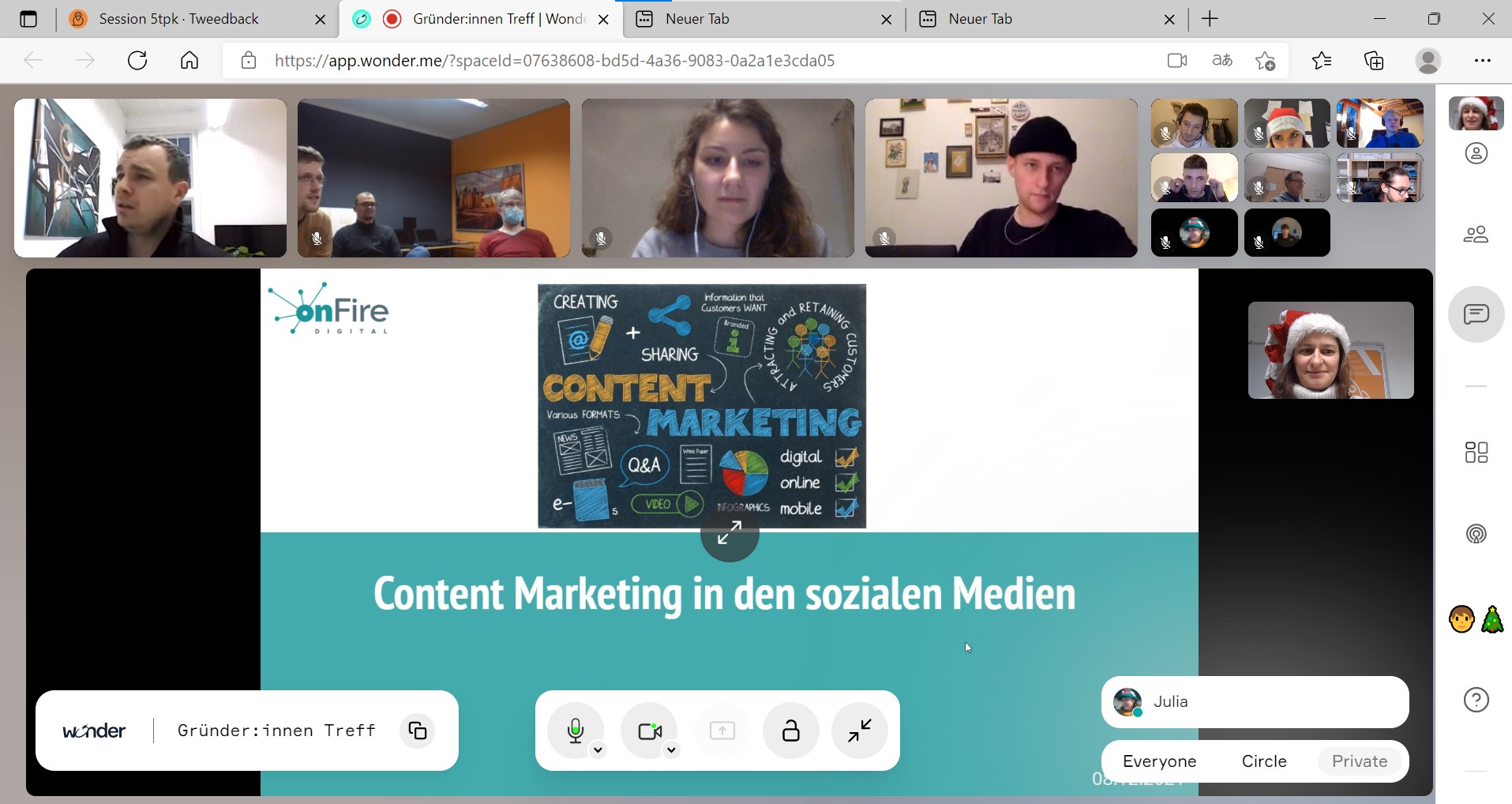Click the browser back arrow
This screenshot has width=1512, height=804.
click(x=32, y=61)
